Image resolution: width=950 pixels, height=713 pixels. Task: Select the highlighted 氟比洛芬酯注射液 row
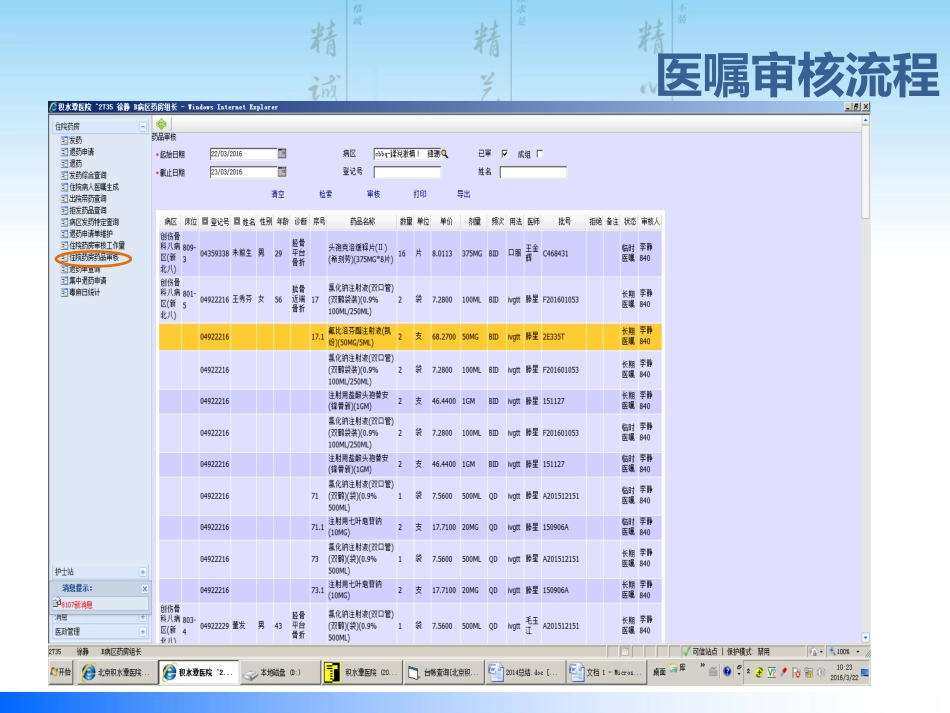[x=410, y=337]
